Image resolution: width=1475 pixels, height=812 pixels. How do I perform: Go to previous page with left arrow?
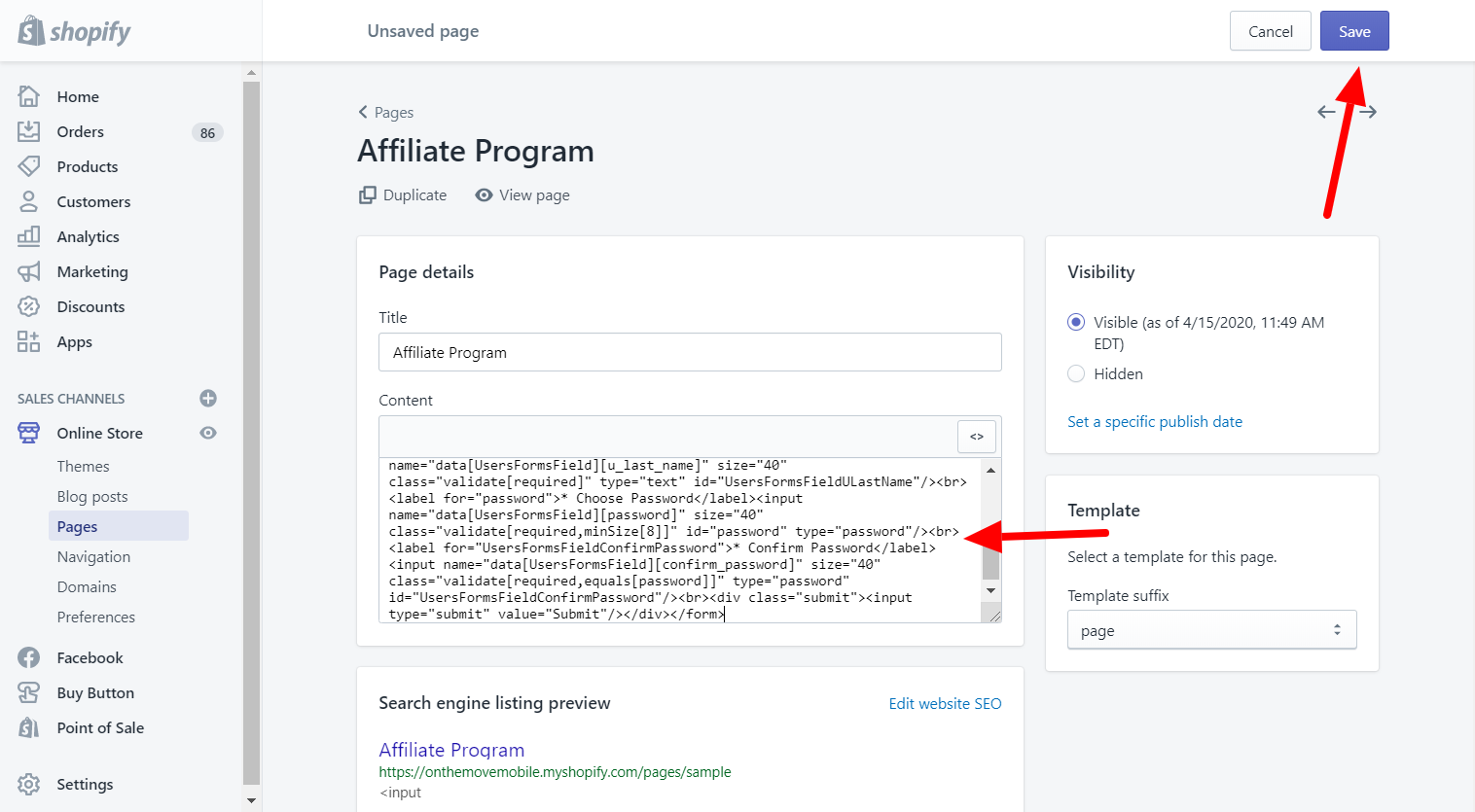pyautogui.click(x=1326, y=112)
